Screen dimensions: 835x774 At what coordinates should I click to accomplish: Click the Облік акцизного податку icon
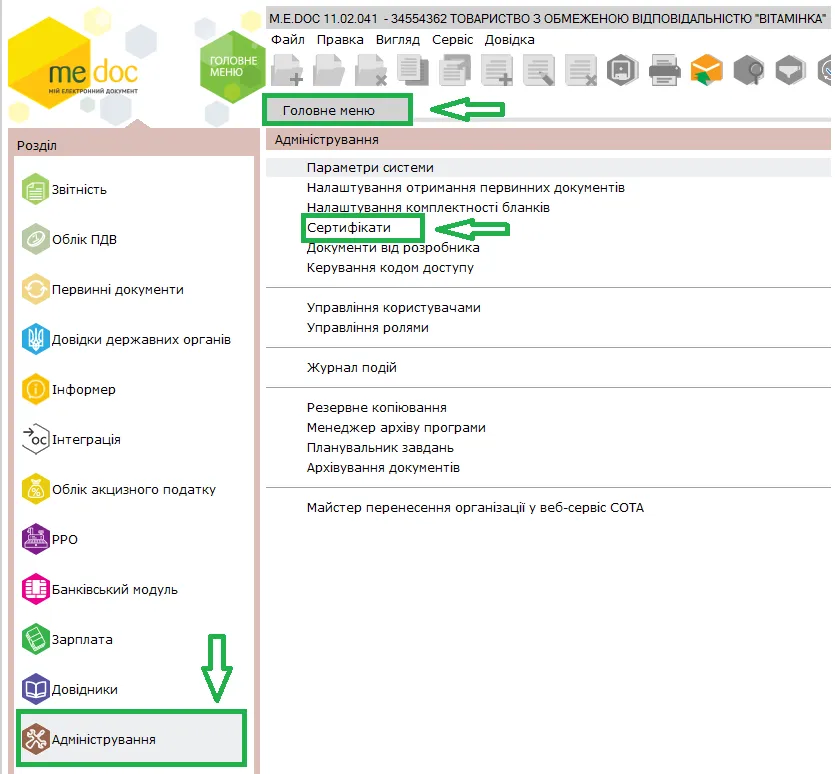point(35,489)
